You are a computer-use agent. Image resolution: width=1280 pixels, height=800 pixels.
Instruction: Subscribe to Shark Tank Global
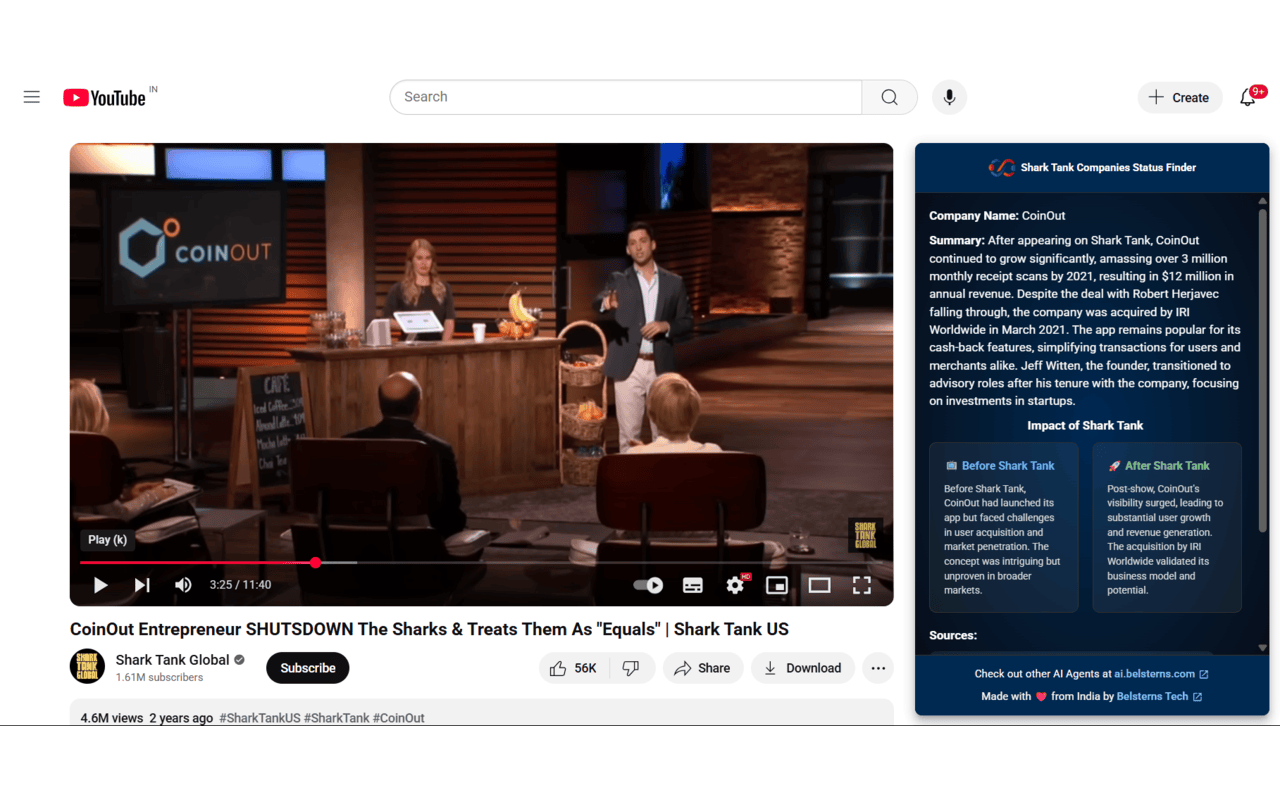[307, 668]
